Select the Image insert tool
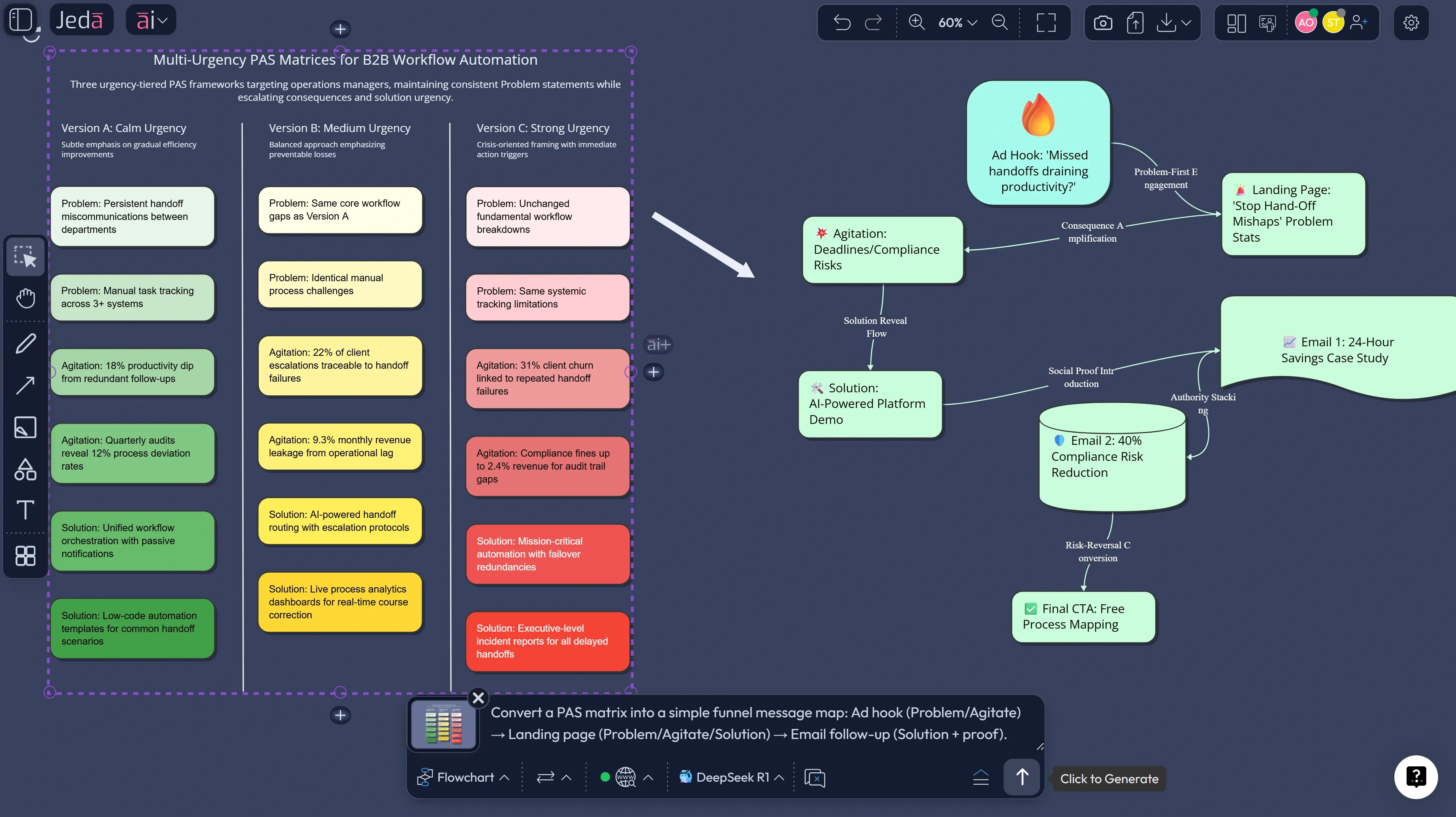 pos(25,428)
